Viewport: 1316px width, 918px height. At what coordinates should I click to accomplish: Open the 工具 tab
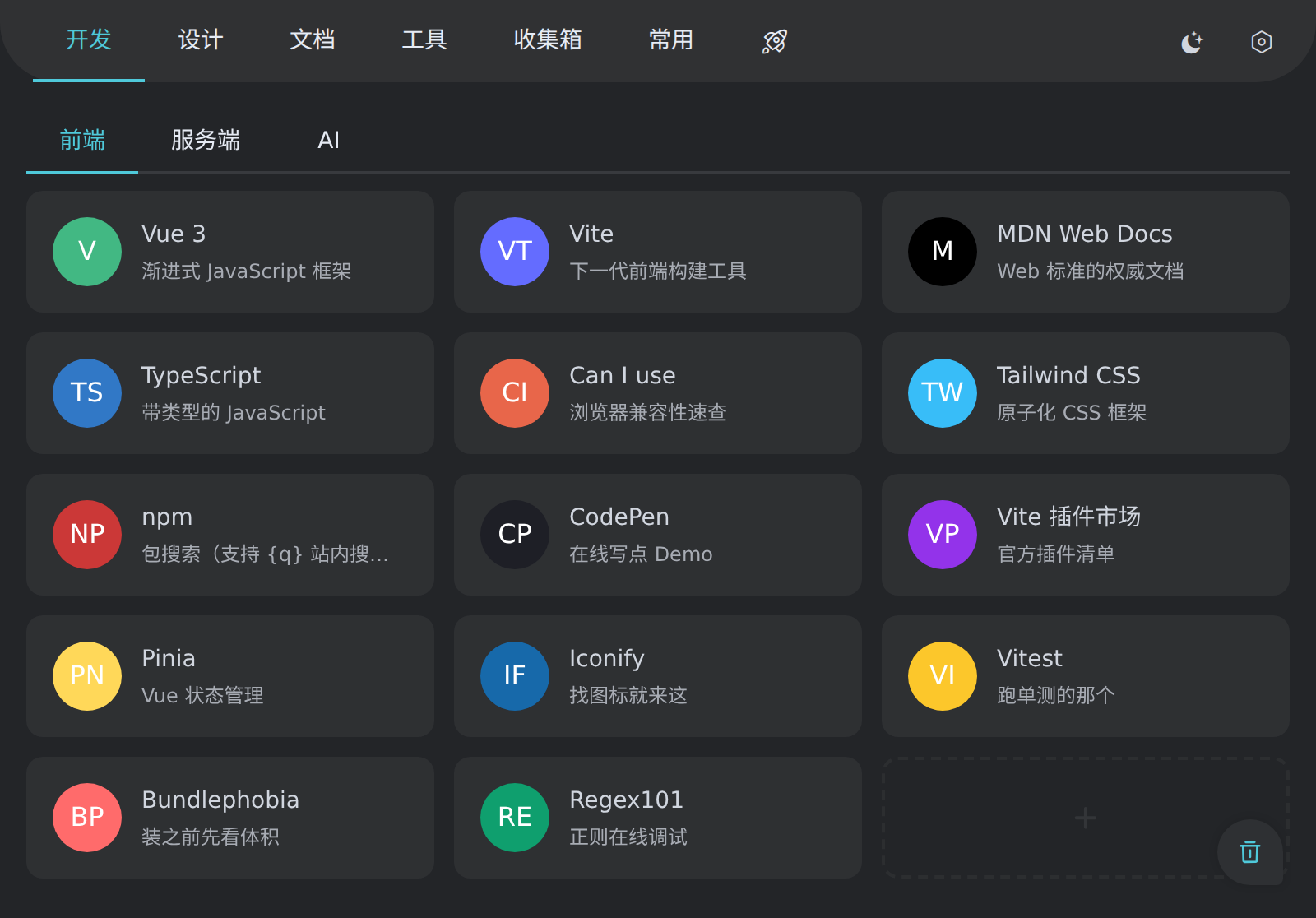point(424,40)
